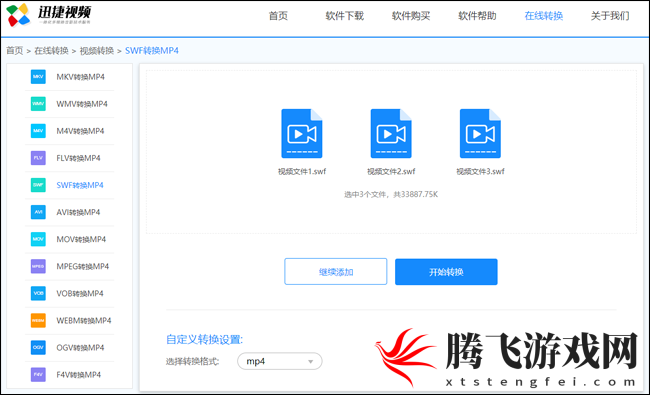Click the VOB format icon in sidebar
This screenshot has width=650, height=395.
(38, 293)
